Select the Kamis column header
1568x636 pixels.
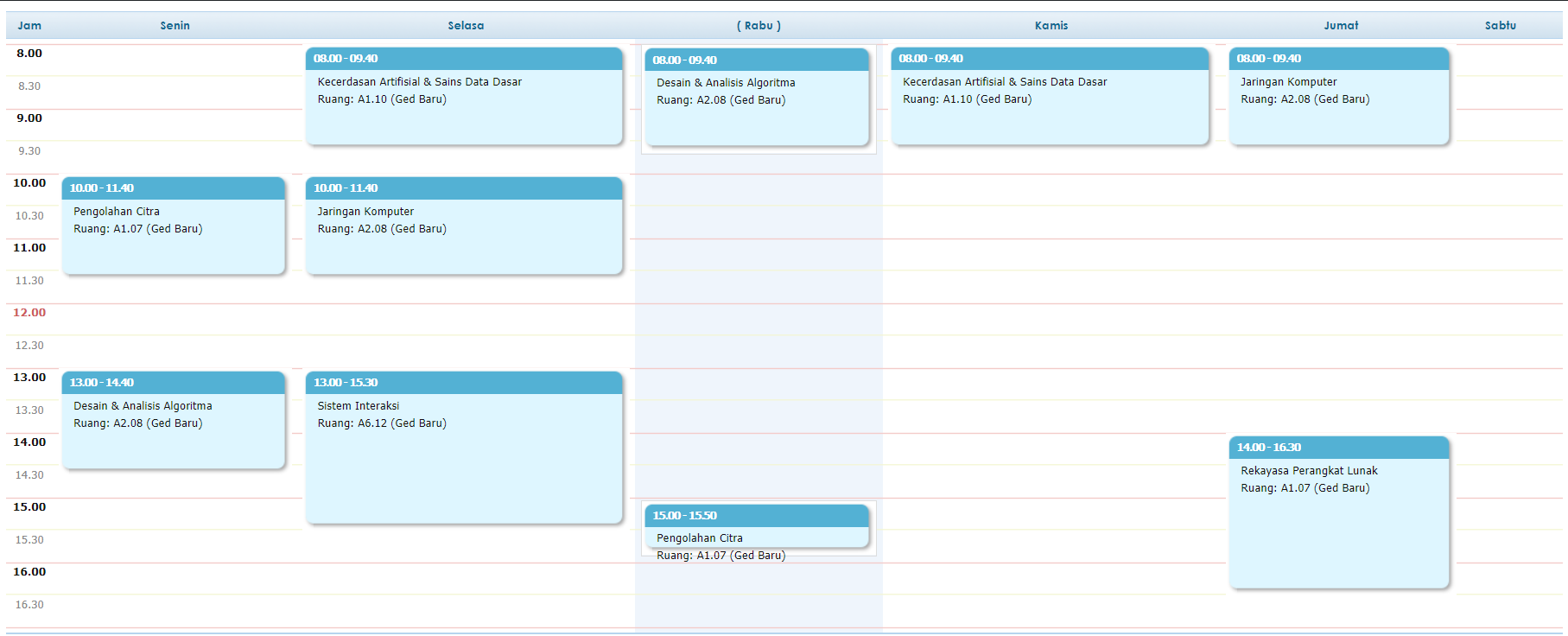pos(1051,26)
